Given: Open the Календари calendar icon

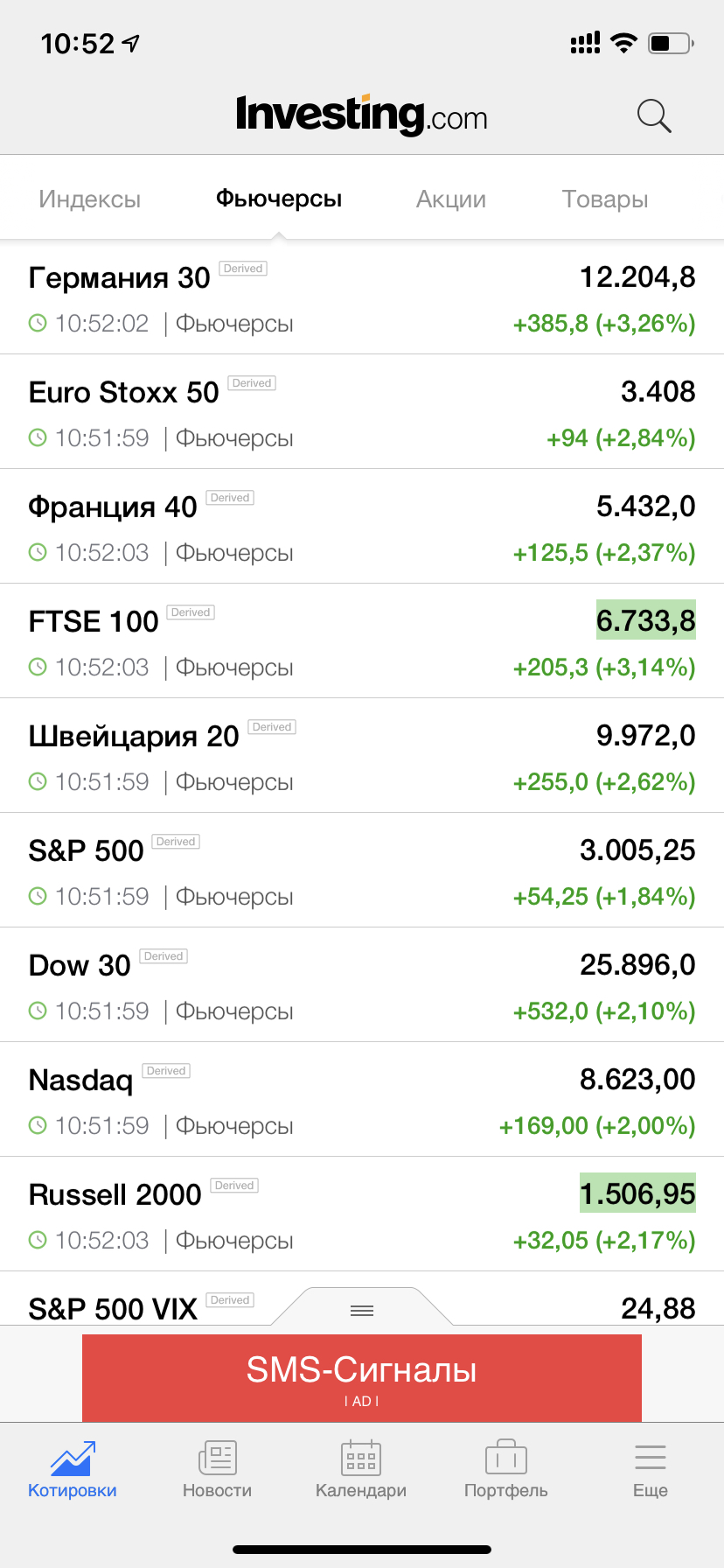Looking at the screenshot, I should click(x=360, y=1459).
